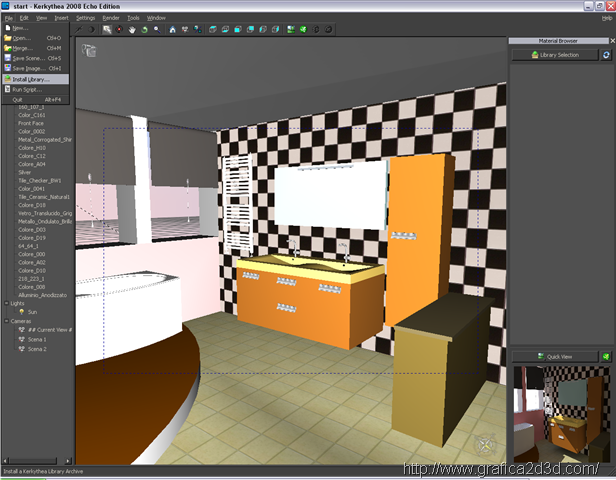Choose Run Script menu entry

[30, 89]
